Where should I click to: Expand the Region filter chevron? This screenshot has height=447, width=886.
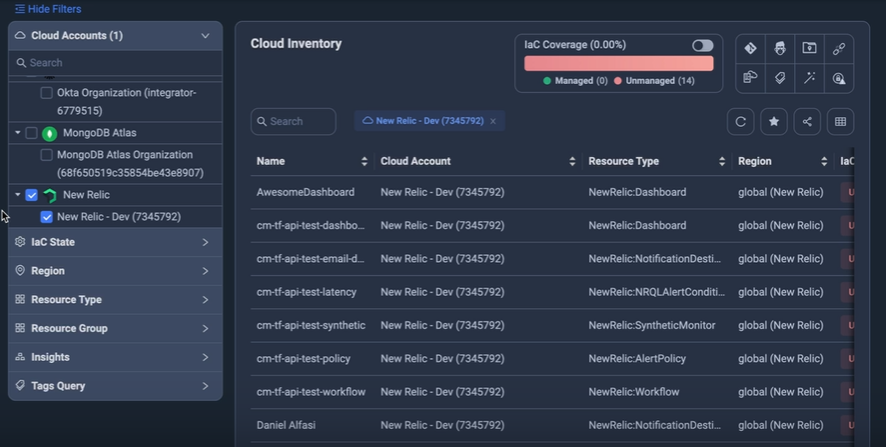(205, 271)
